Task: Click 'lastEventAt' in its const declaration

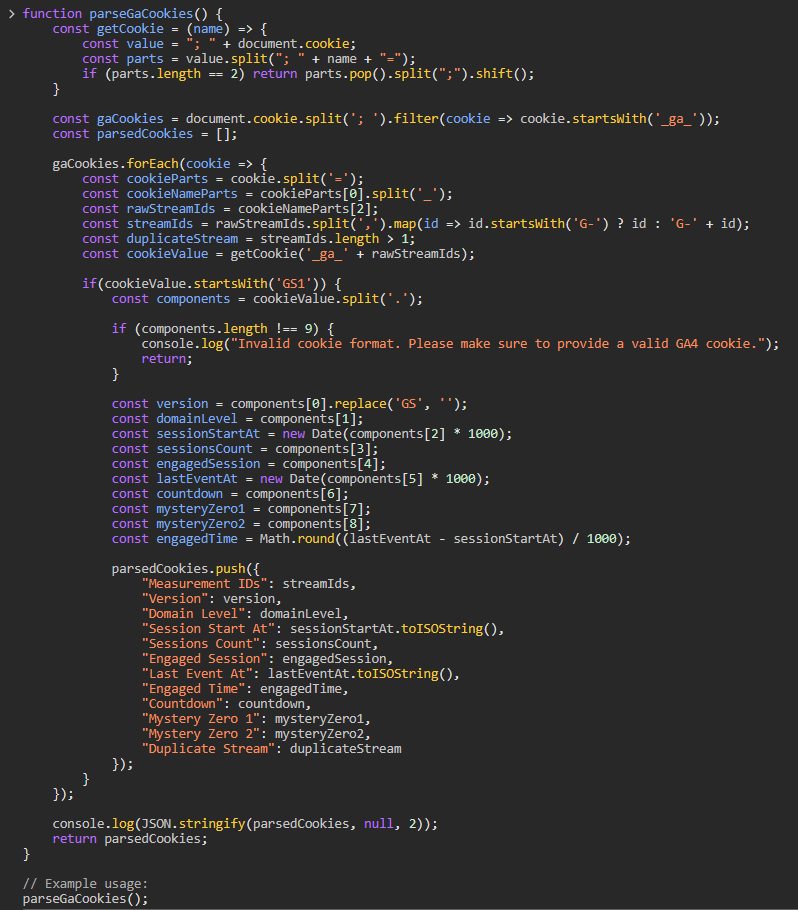Action: [x=197, y=479]
